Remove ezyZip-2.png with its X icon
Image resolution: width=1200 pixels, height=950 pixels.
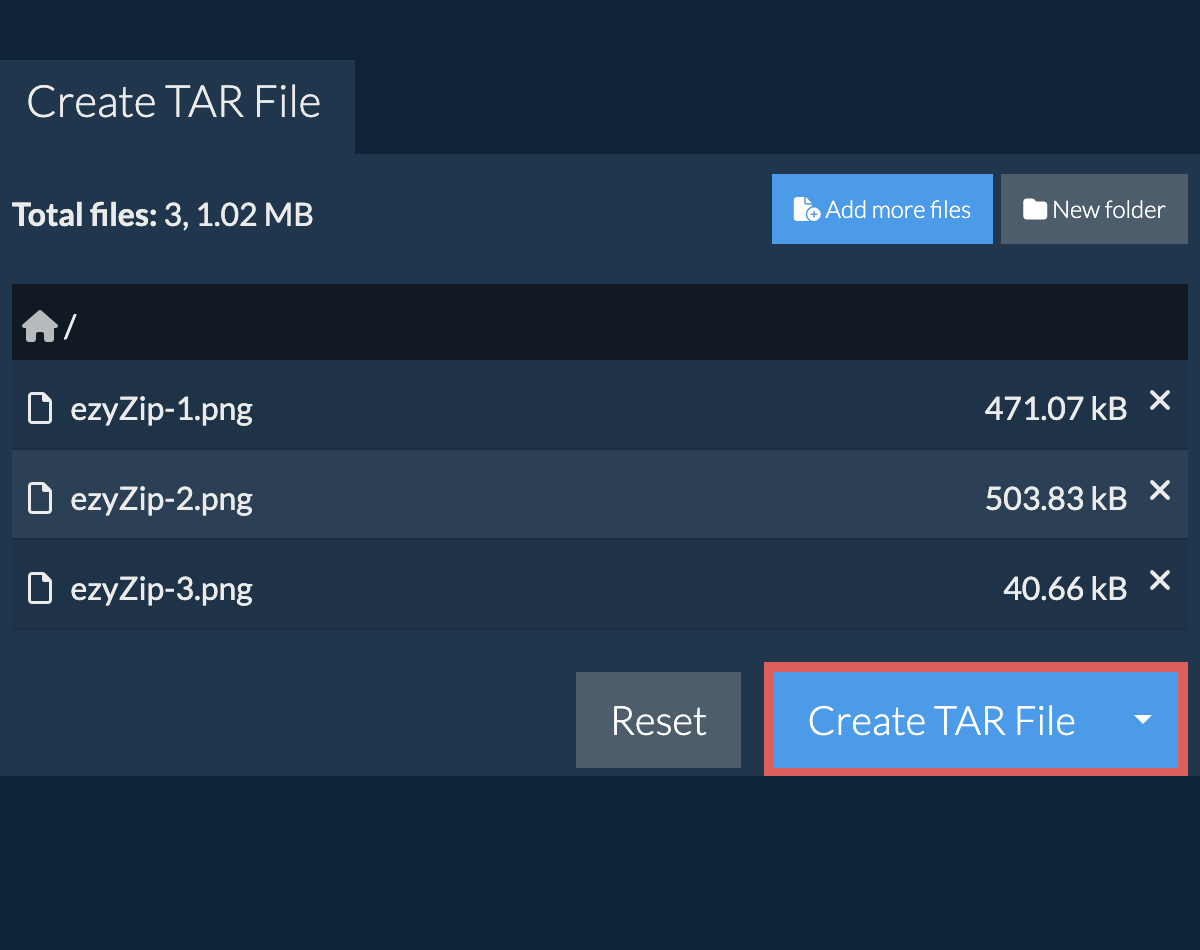tap(1159, 490)
